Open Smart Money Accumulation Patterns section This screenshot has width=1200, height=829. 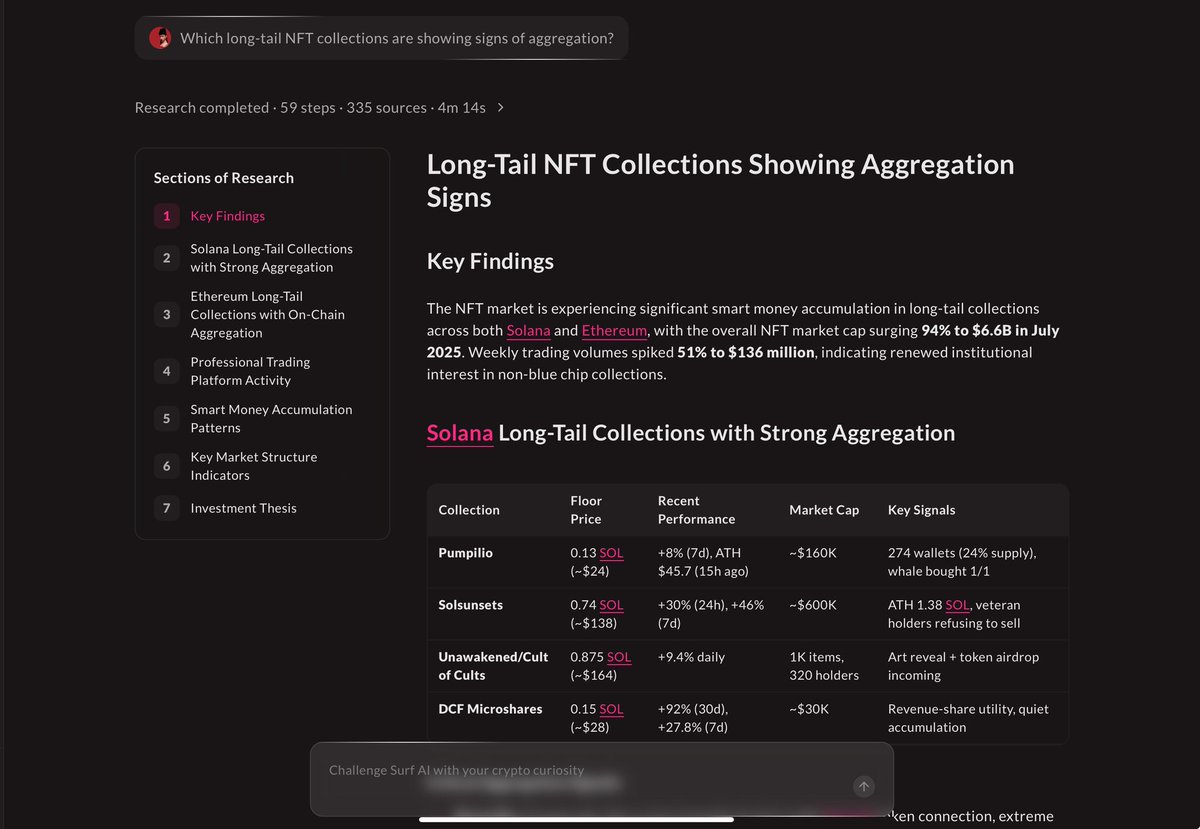tap(271, 418)
